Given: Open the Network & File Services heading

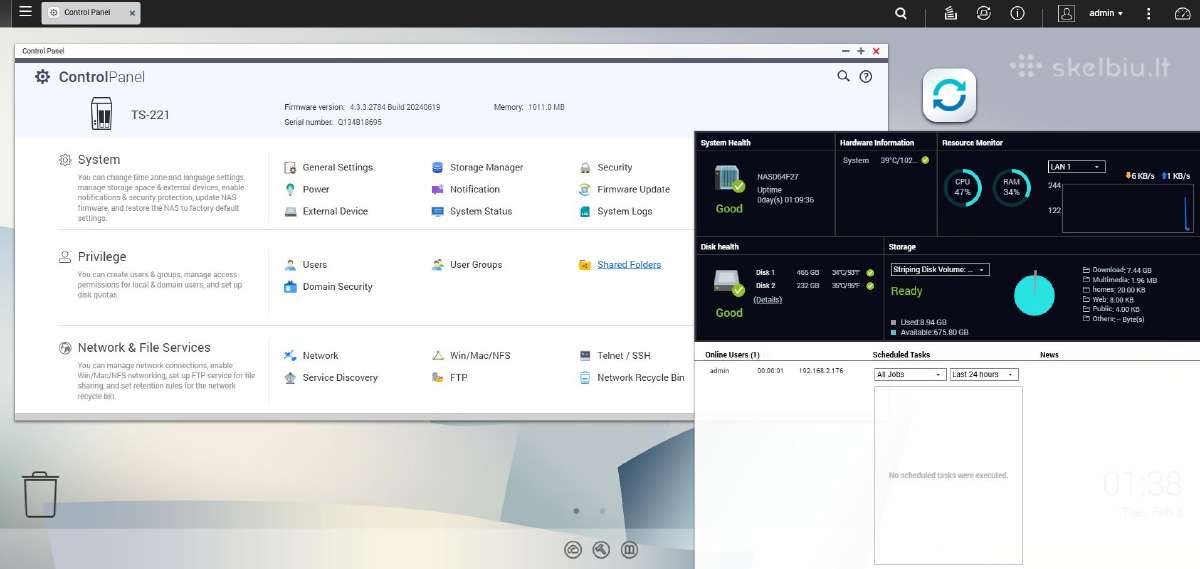Looking at the screenshot, I should 144,348.
